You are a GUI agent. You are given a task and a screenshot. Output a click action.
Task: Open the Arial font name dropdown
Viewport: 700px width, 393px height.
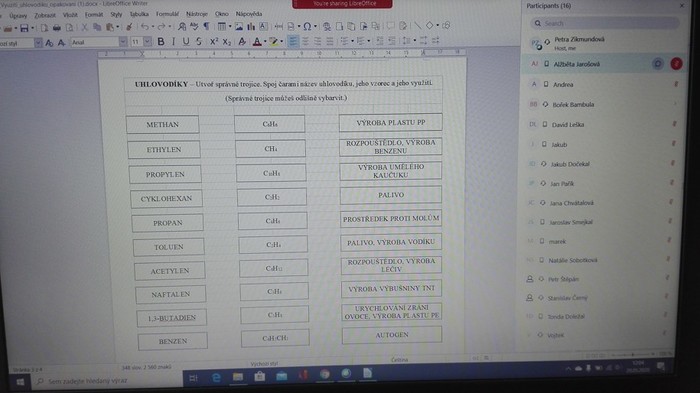[123, 42]
